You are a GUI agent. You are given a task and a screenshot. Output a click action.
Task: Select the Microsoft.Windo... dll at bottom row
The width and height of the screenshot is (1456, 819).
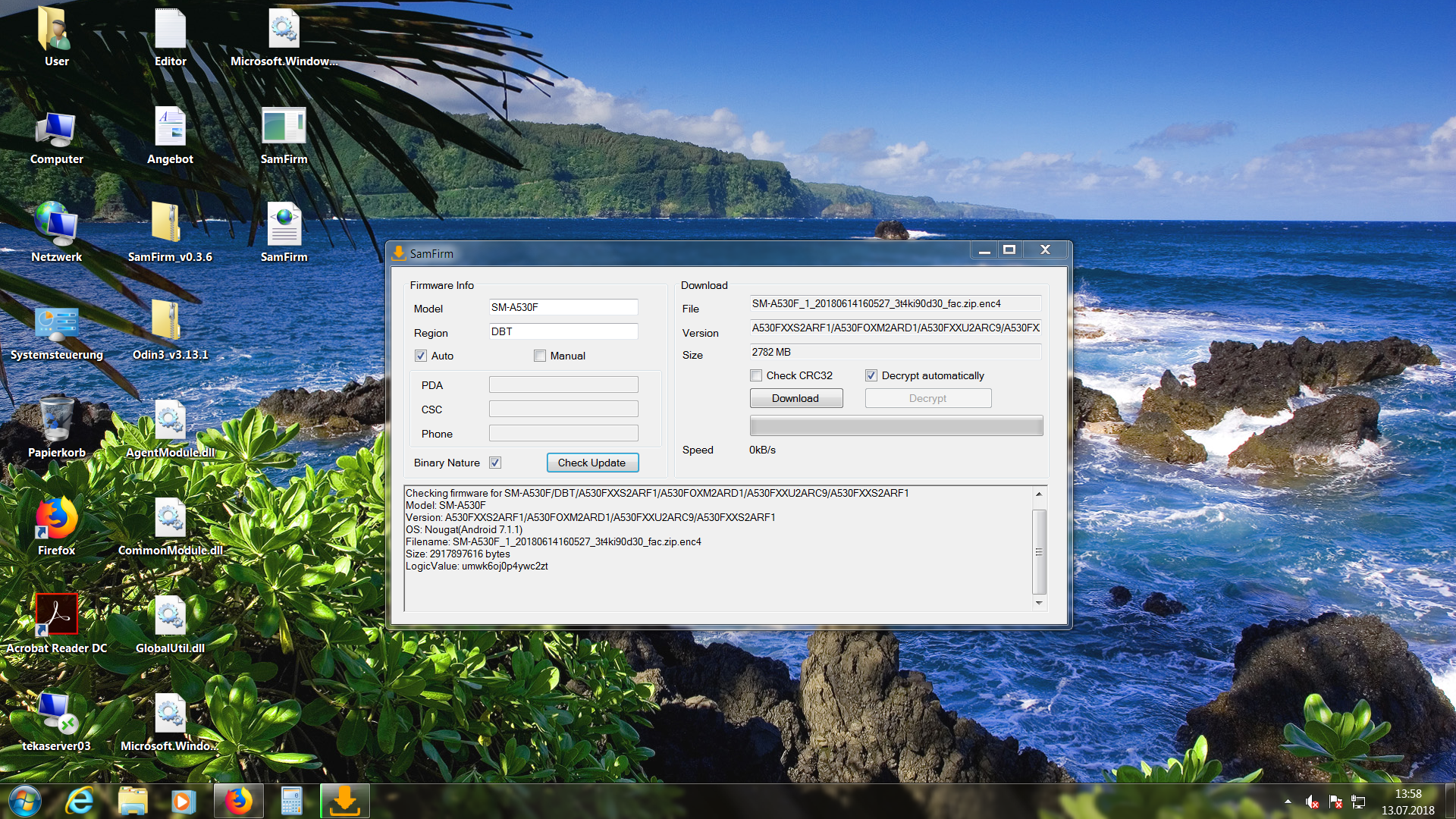[170, 722]
